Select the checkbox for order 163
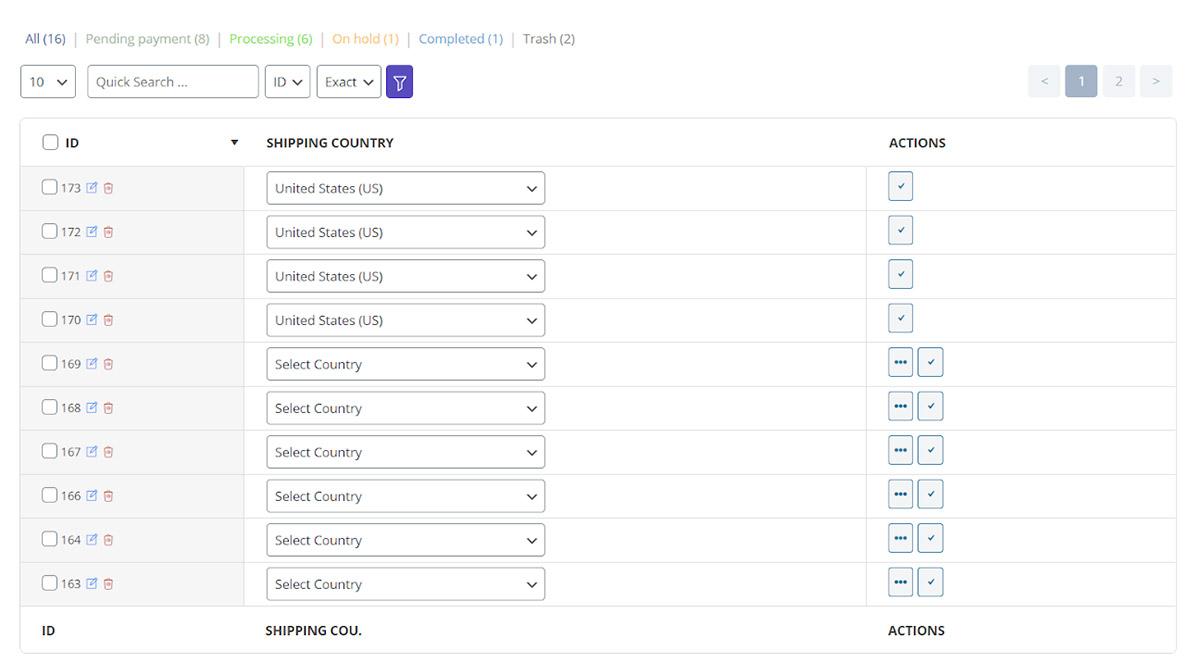This screenshot has width=1200, height=663. click(x=49, y=583)
